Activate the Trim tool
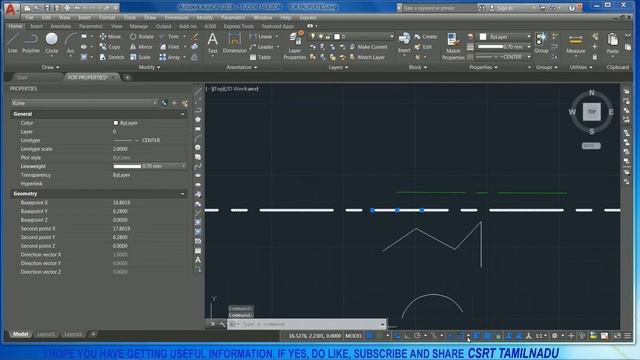Image resolution: width=640 pixels, height=360 pixels. pos(169,36)
